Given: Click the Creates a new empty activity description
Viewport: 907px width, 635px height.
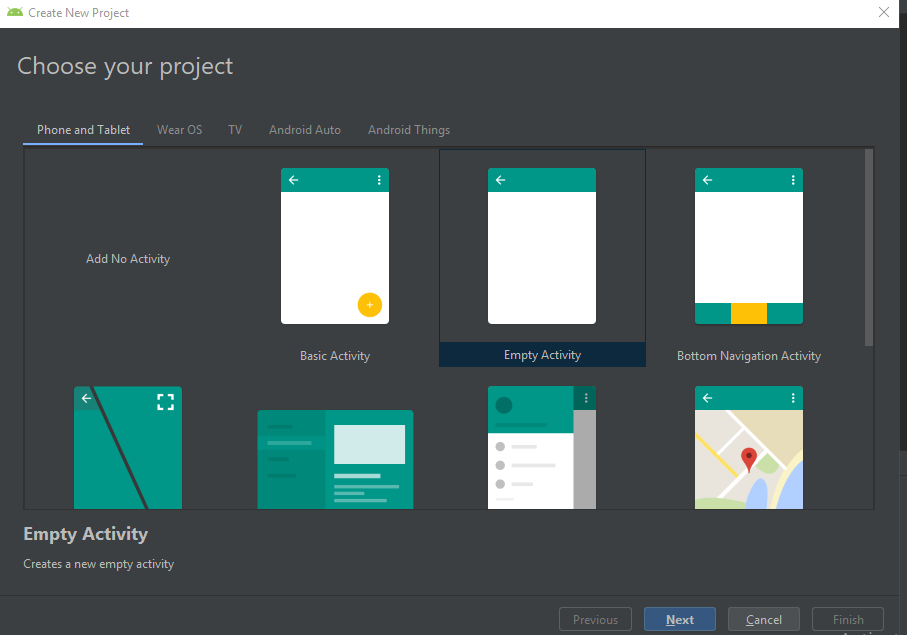Looking at the screenshot, I should pyautogui.click(x=98, y=564).
